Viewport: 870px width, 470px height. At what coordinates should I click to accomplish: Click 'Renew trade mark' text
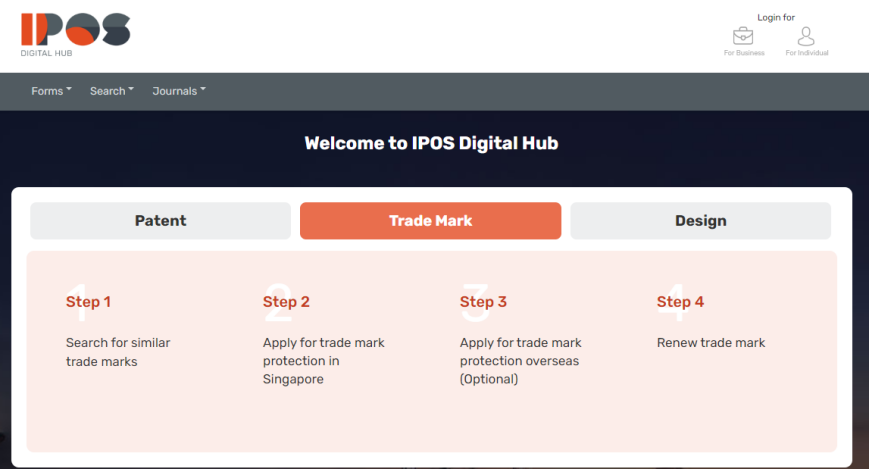711,343
